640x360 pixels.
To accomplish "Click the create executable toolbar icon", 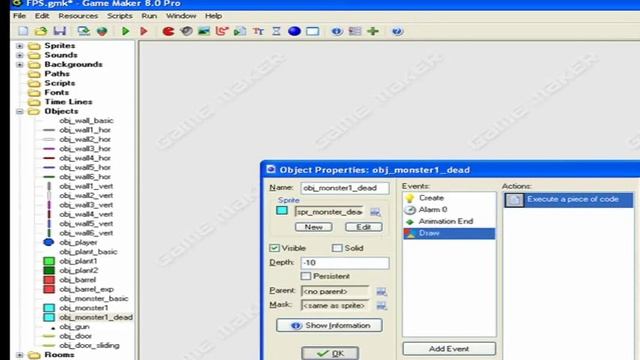I will pyautogui.click(x=84, y=31).
